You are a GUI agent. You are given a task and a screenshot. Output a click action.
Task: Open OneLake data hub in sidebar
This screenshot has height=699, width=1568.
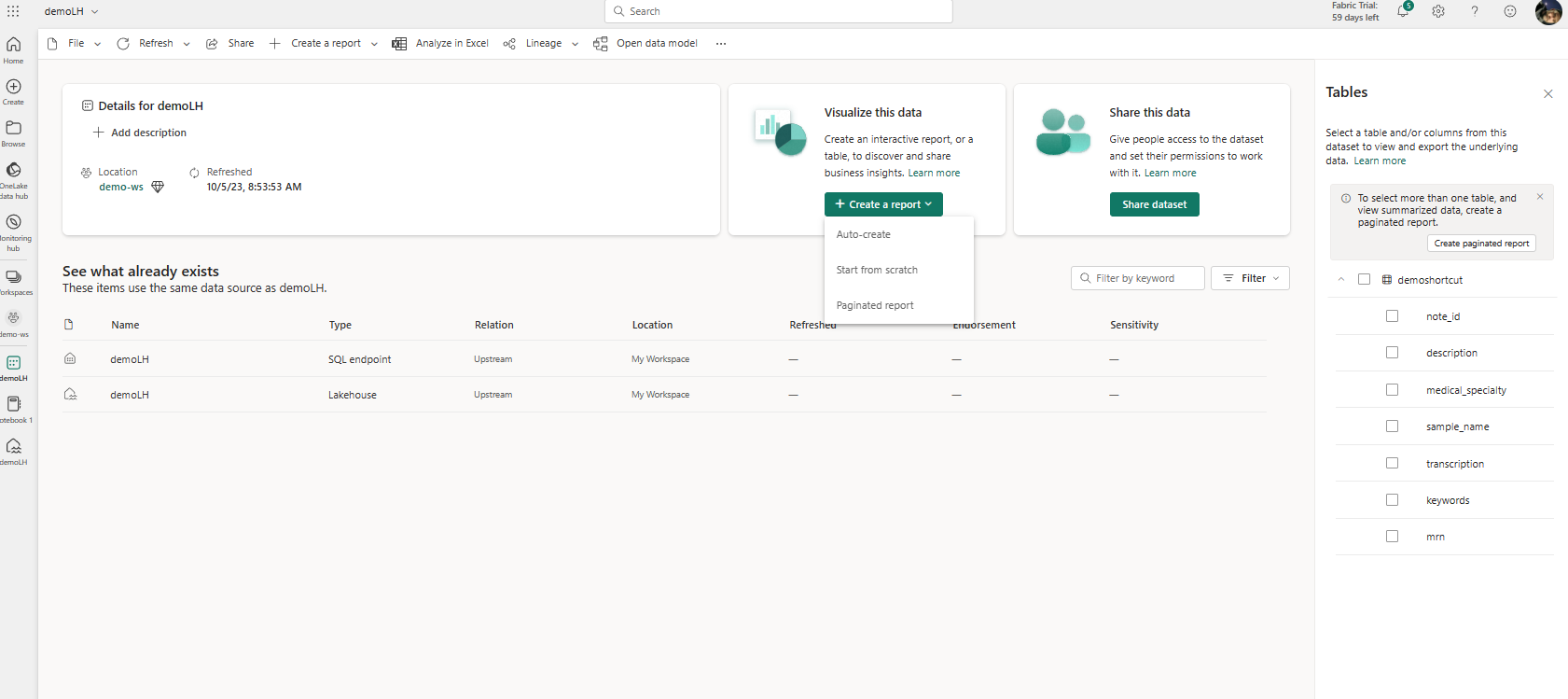click(x=13, y=180)
